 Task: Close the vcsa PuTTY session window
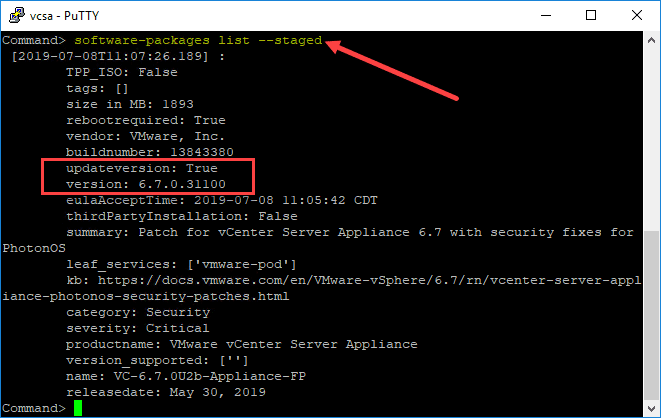pyautogui.click(x=637, y=15)
